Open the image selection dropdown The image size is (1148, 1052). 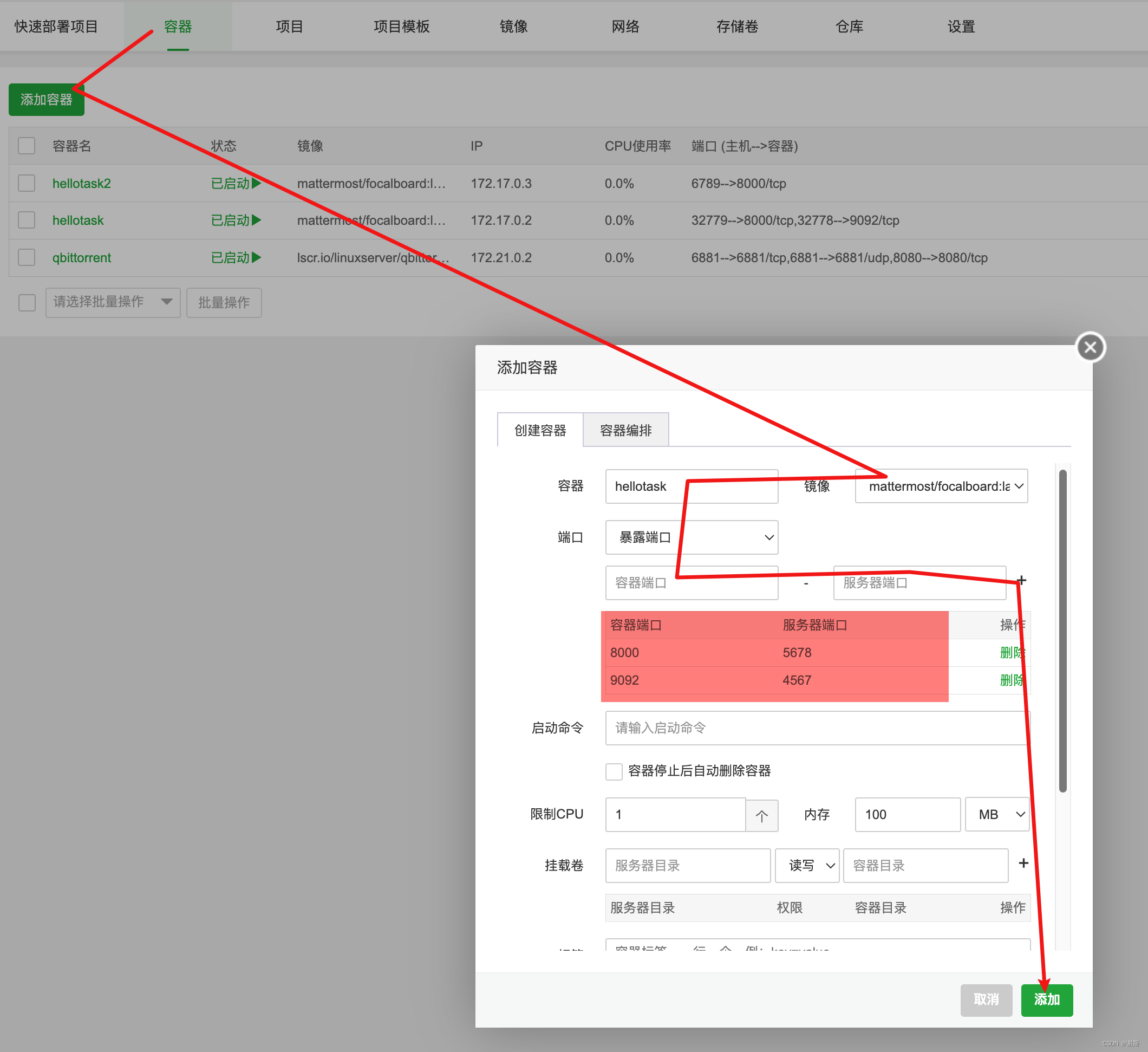click(x=941, y=486)
